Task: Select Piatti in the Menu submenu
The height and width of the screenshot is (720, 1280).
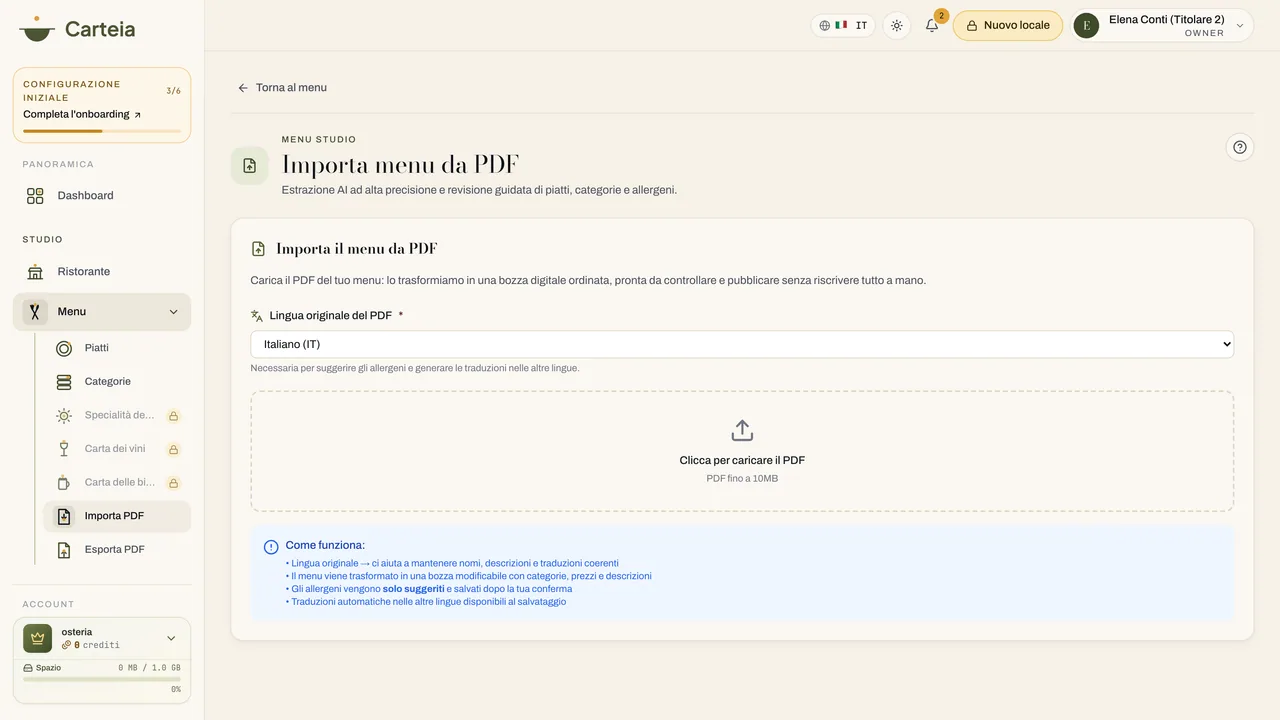Action: pyautogui.click(x=117, y=348)
